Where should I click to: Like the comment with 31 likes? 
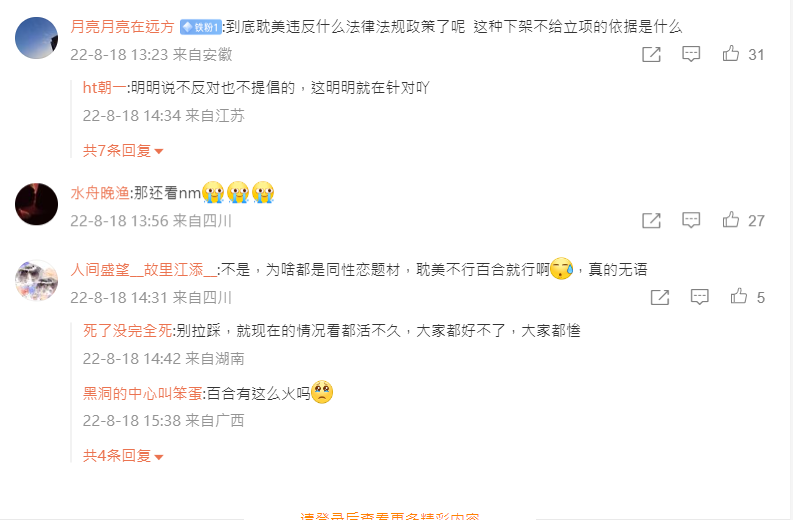coord(731,53)
